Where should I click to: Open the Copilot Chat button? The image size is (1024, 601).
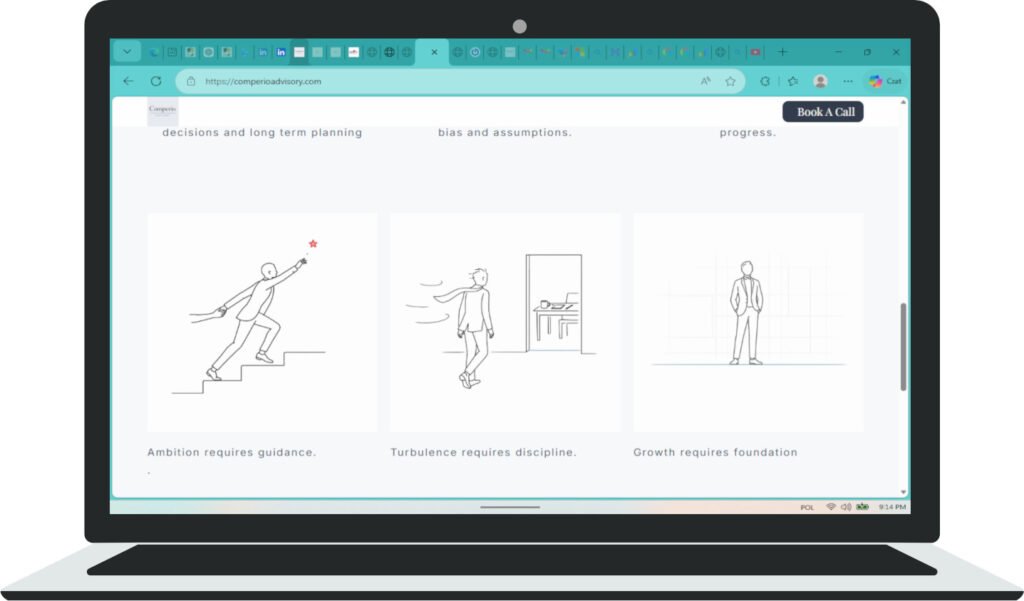pyautogui.click(x=885, y=81)
